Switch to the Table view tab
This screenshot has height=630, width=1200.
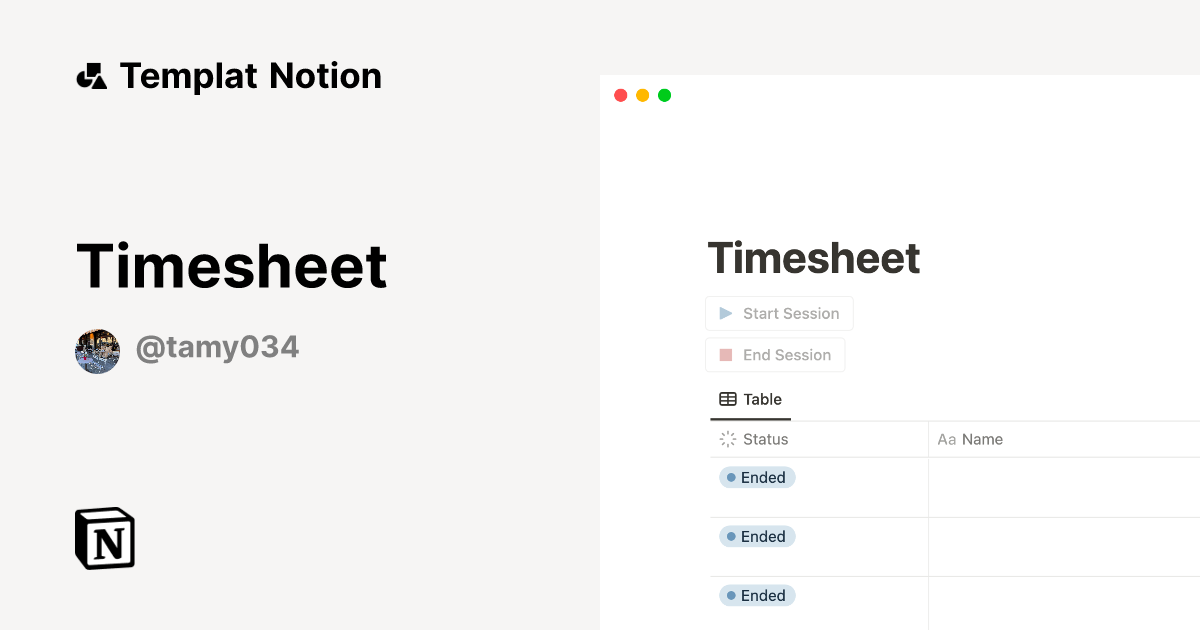(750, 398)
